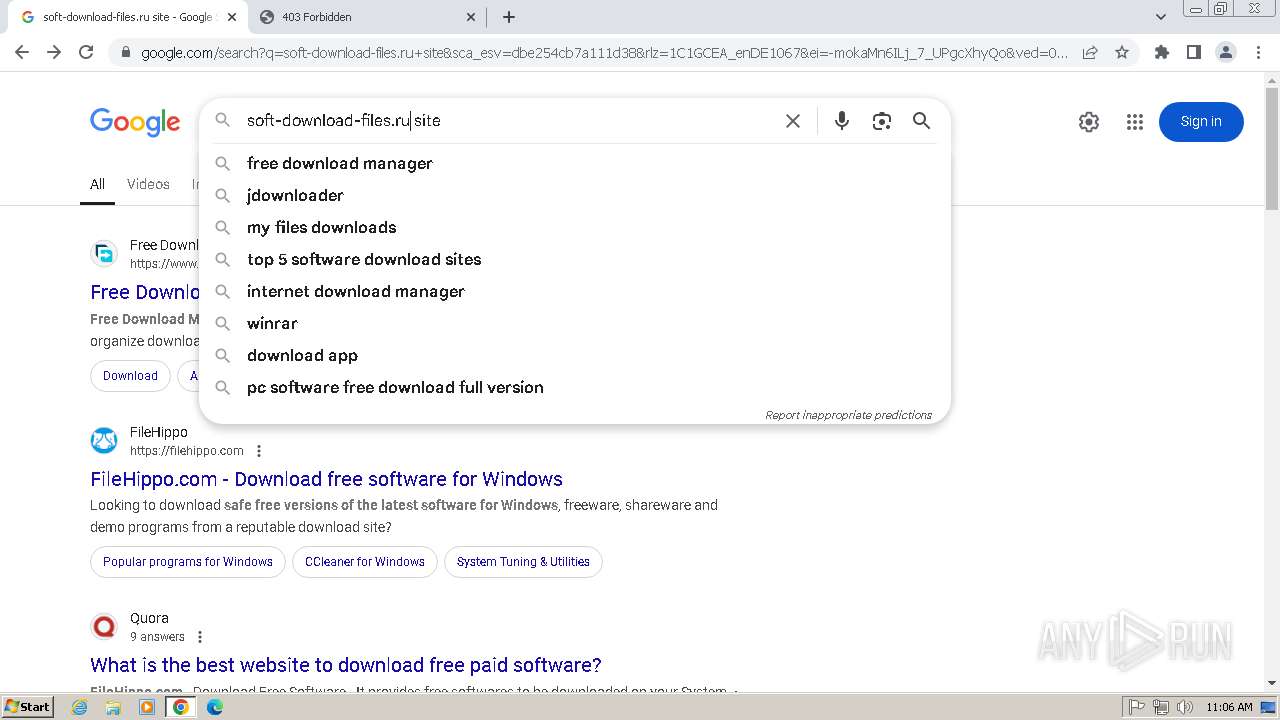
Task: Submit the search with the magnifier button
Action: pyautogui.click(x=921, y=121)
